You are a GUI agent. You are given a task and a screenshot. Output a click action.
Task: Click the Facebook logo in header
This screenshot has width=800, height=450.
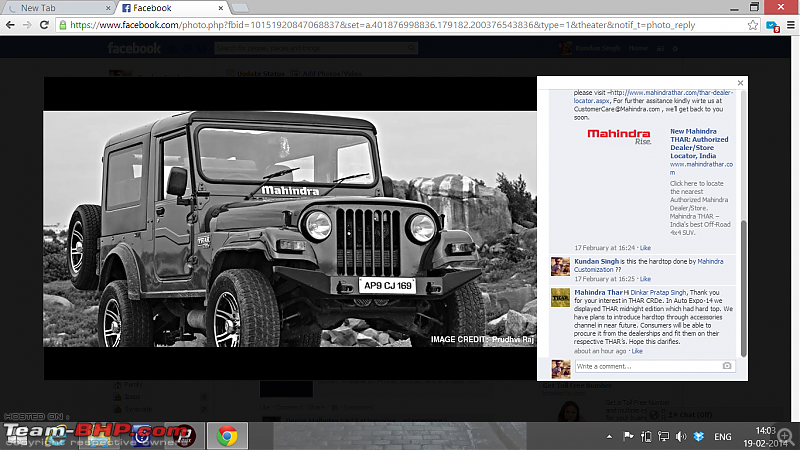click(x=134, y=48)
